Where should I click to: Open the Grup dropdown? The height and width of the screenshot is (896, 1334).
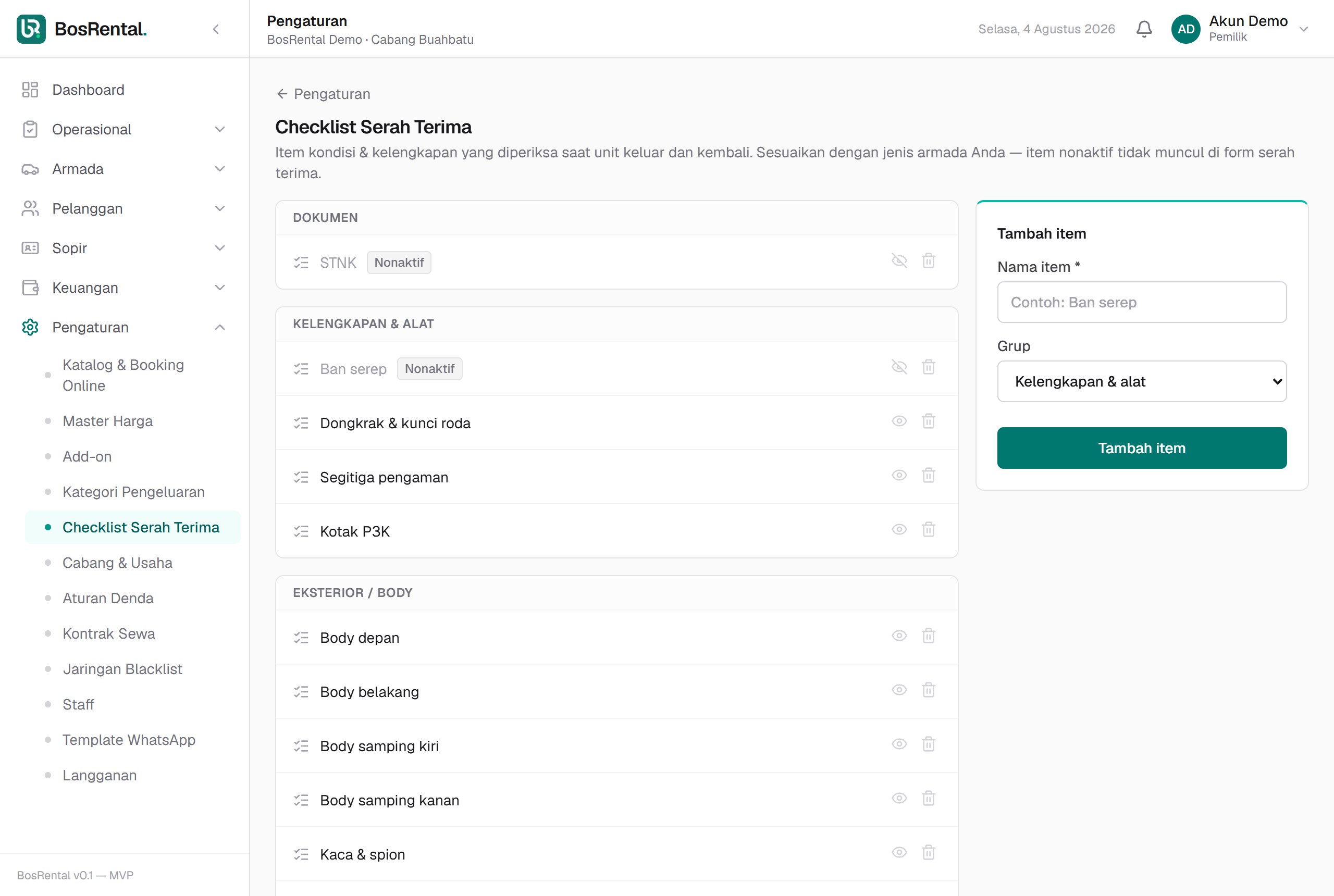click(x=1141, y=381)
